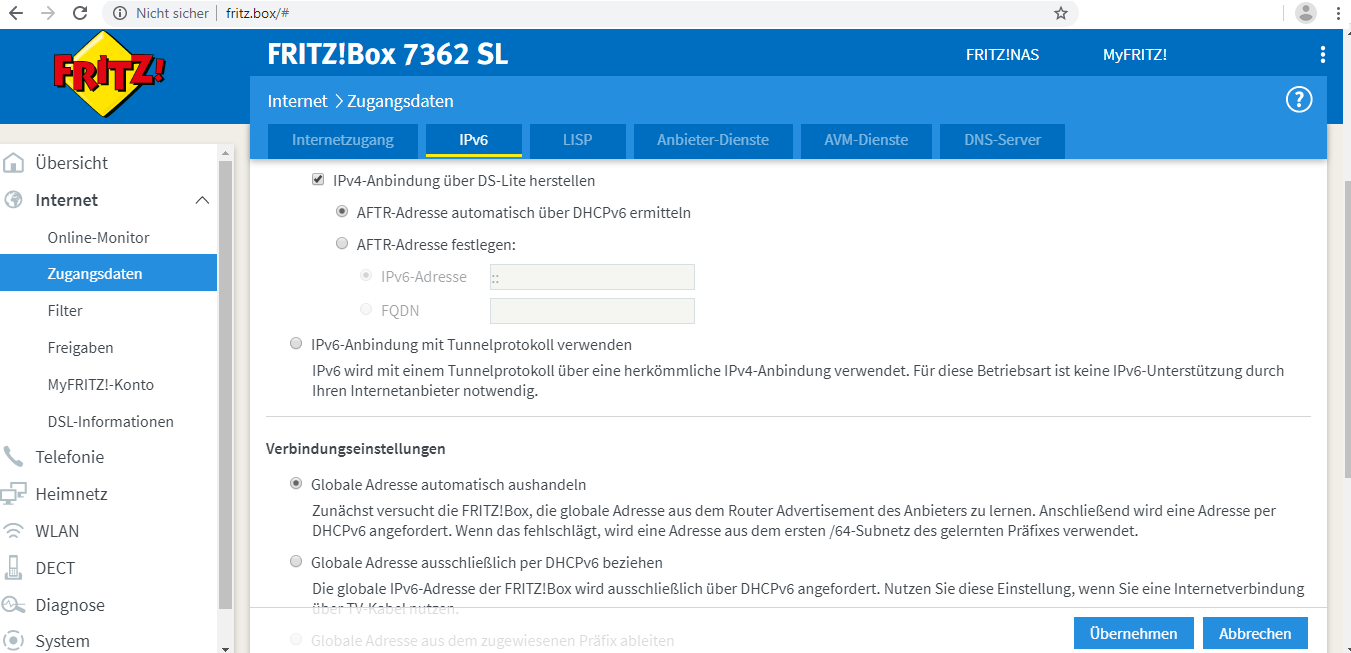The height and width of the screenshot is (653, 1351).
Task: Click the sidebar vertical scrollbar
Action: pyautogui.click(x=225, y=385)
